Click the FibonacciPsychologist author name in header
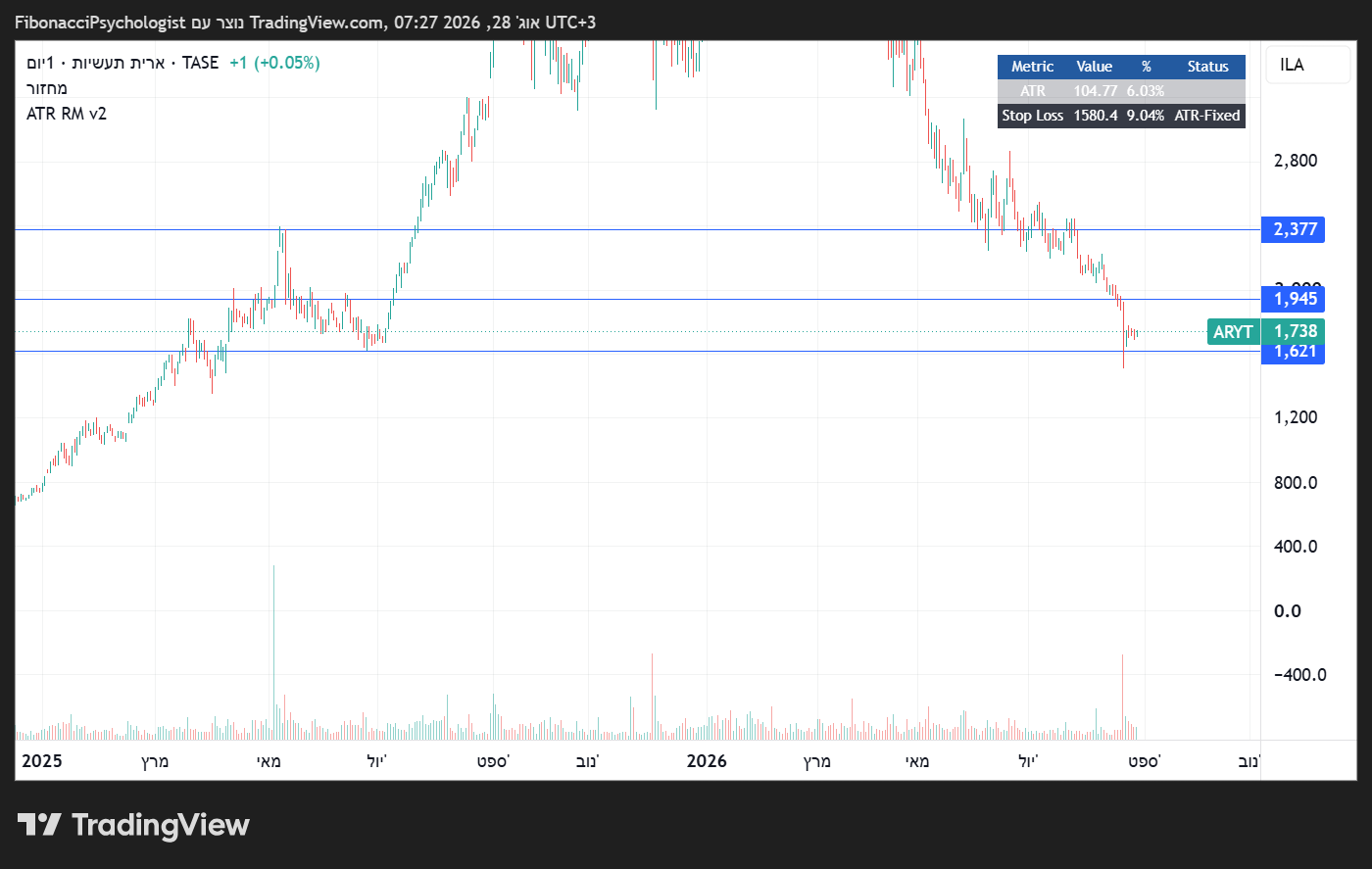The height and width of the screenshot is (869, 1372). 100,23
